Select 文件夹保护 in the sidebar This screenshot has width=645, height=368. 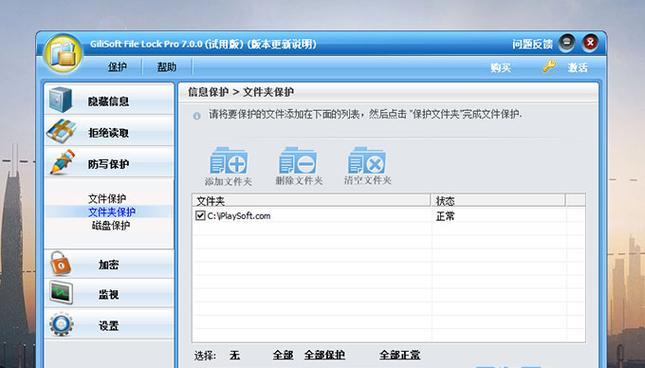point(111,212)
